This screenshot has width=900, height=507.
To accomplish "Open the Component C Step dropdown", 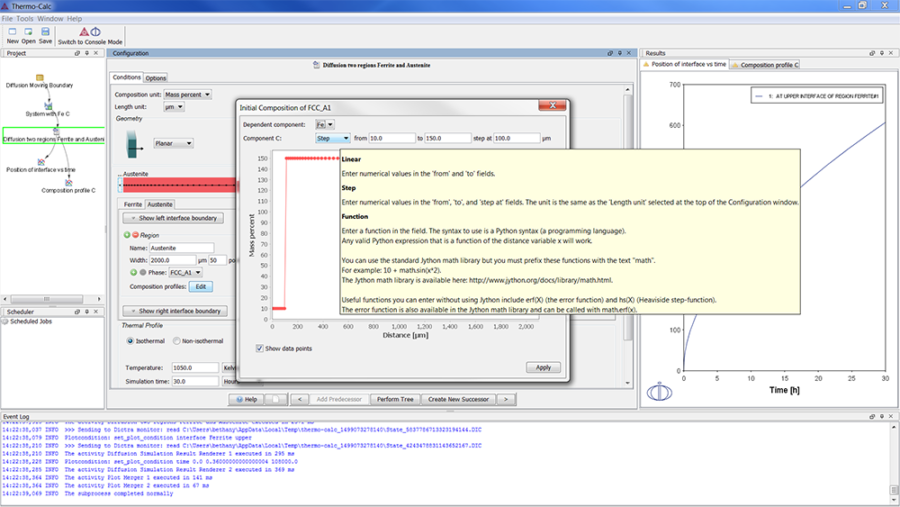I will pos(333,138).
